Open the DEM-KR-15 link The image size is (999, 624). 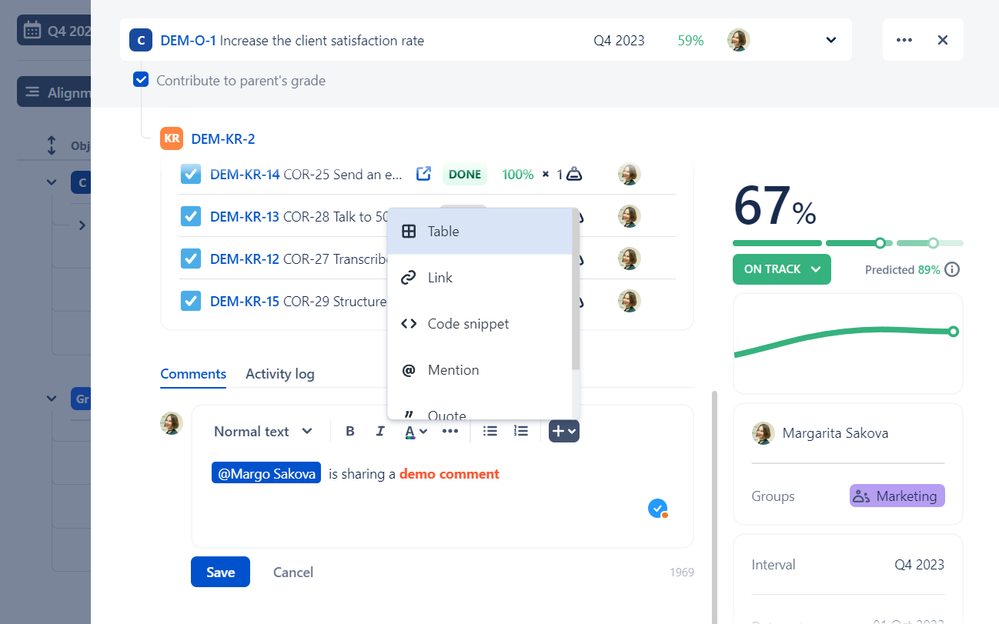click(x=245, y=301)
